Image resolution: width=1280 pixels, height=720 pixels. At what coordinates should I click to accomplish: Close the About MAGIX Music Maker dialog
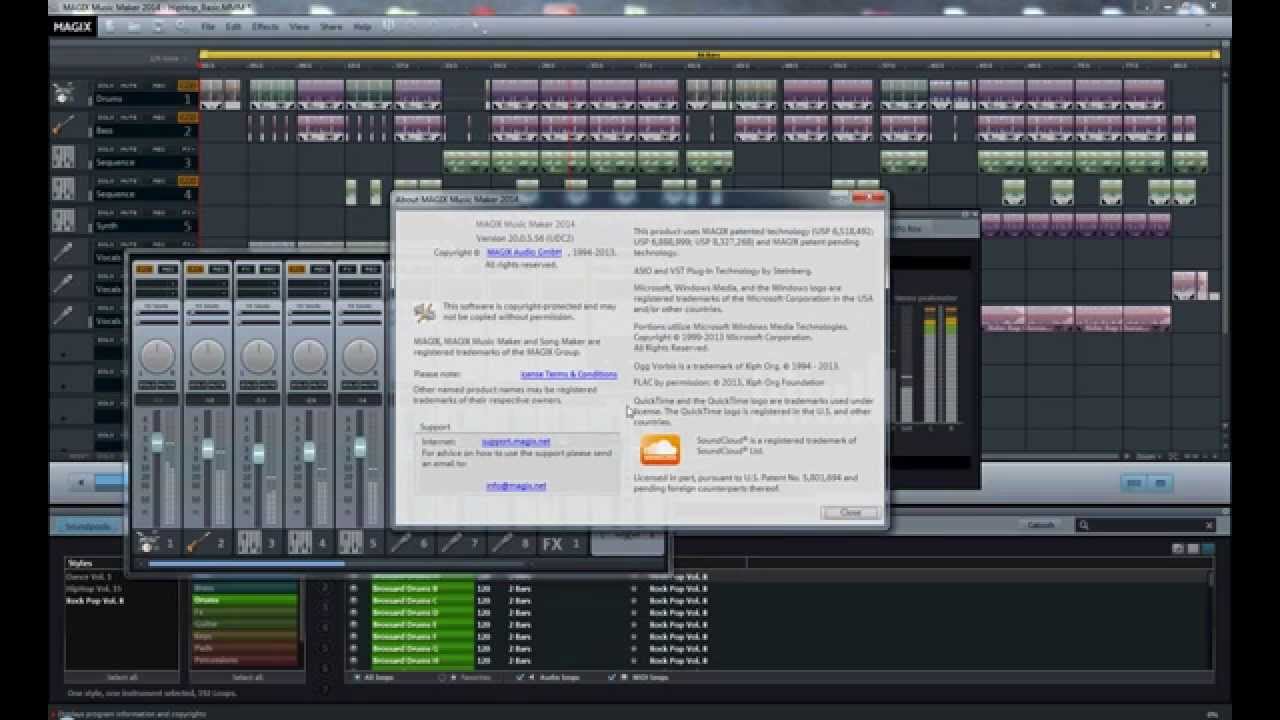tap(851, 512)
